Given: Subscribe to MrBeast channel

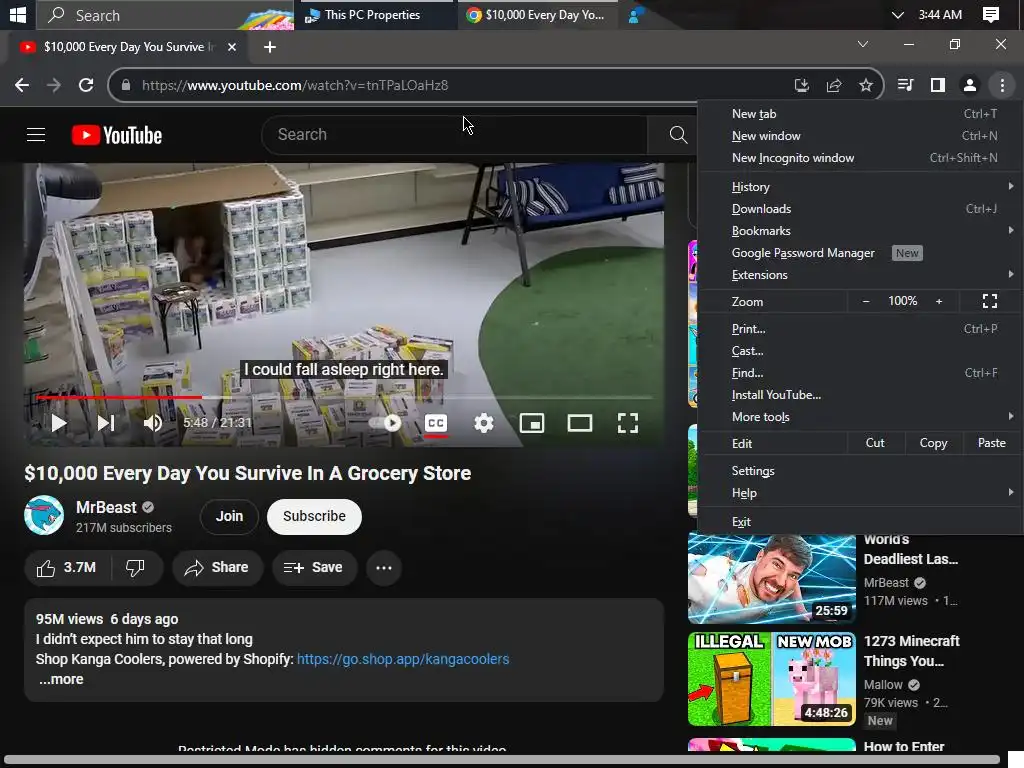Looking at the screenshot, I should 314,516.
